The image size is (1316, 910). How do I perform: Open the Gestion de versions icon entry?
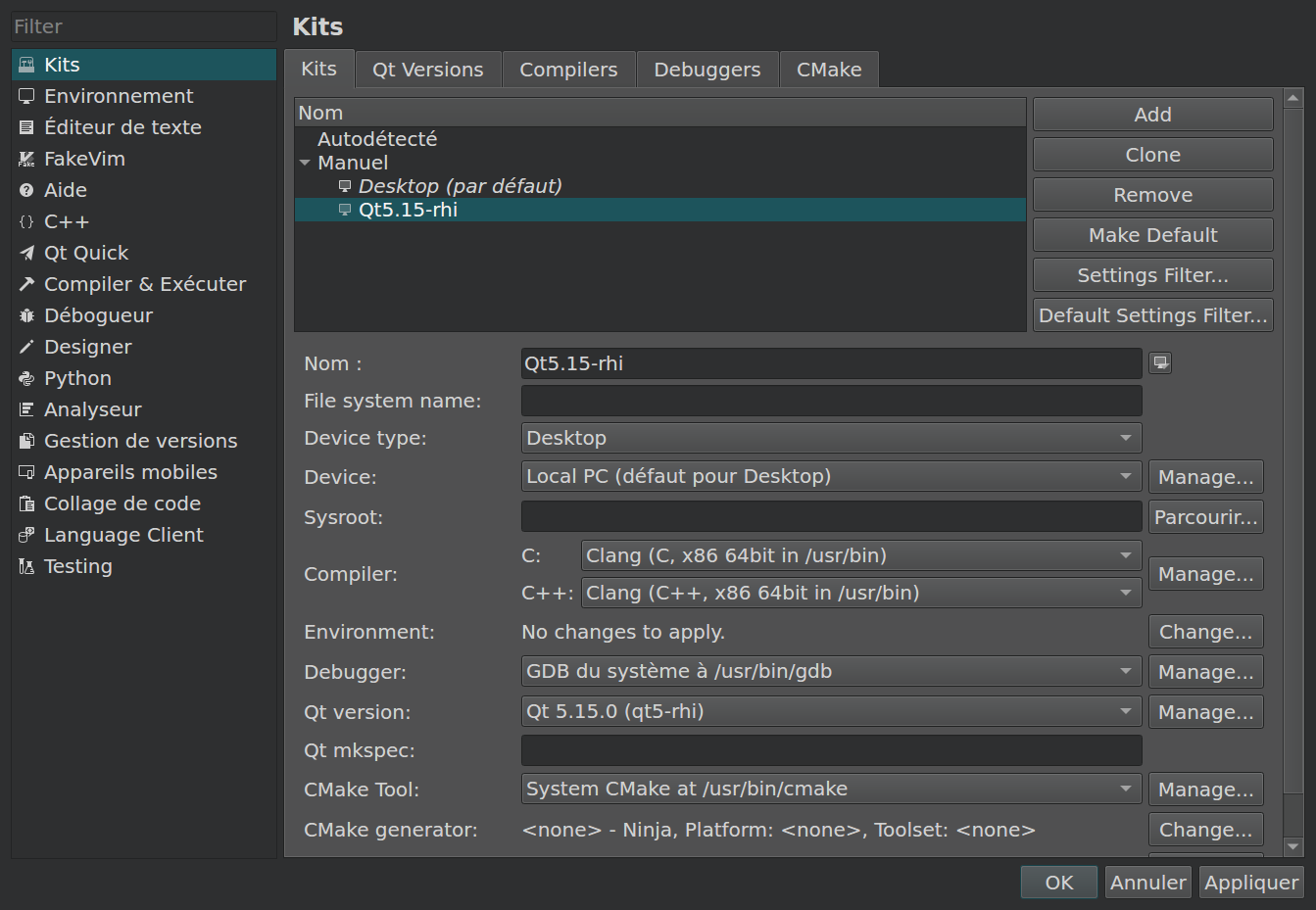26,441
